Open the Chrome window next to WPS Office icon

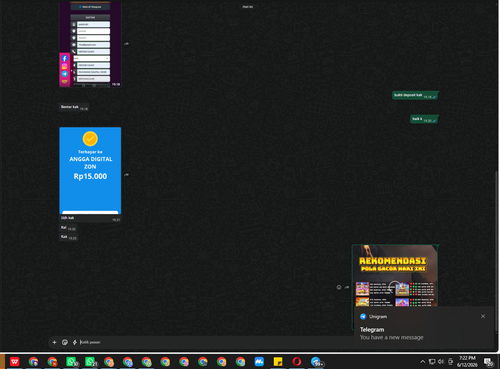(x=33, y=362)
